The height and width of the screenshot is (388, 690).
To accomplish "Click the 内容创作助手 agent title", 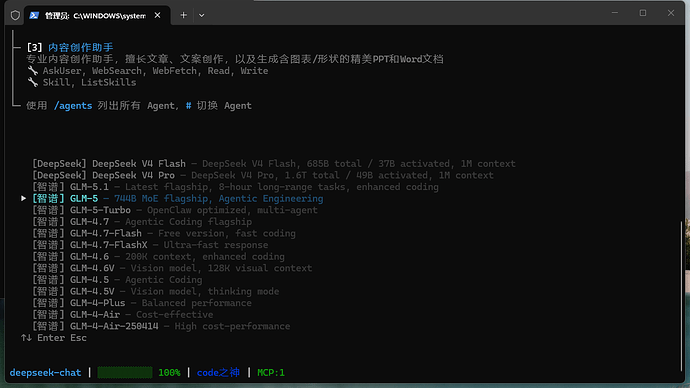I will [81, 47].
